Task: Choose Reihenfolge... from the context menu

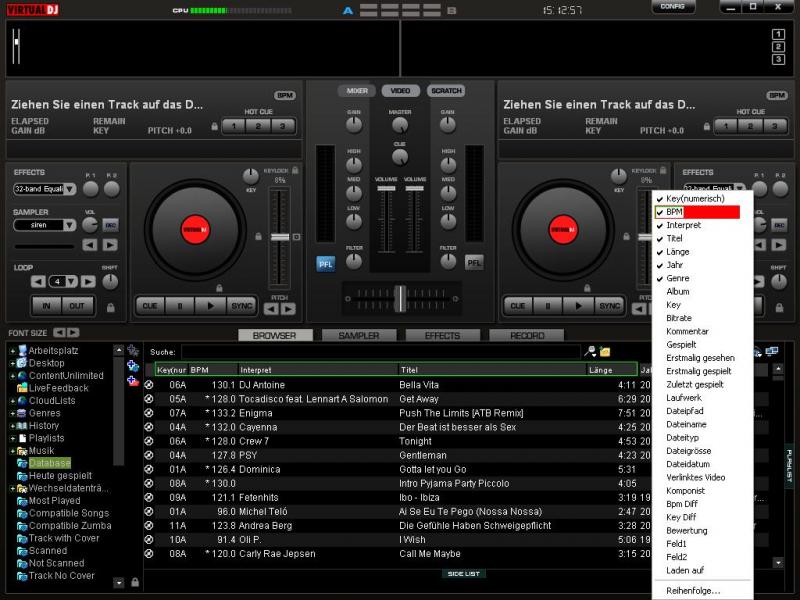Action: [x=693, y=591]
